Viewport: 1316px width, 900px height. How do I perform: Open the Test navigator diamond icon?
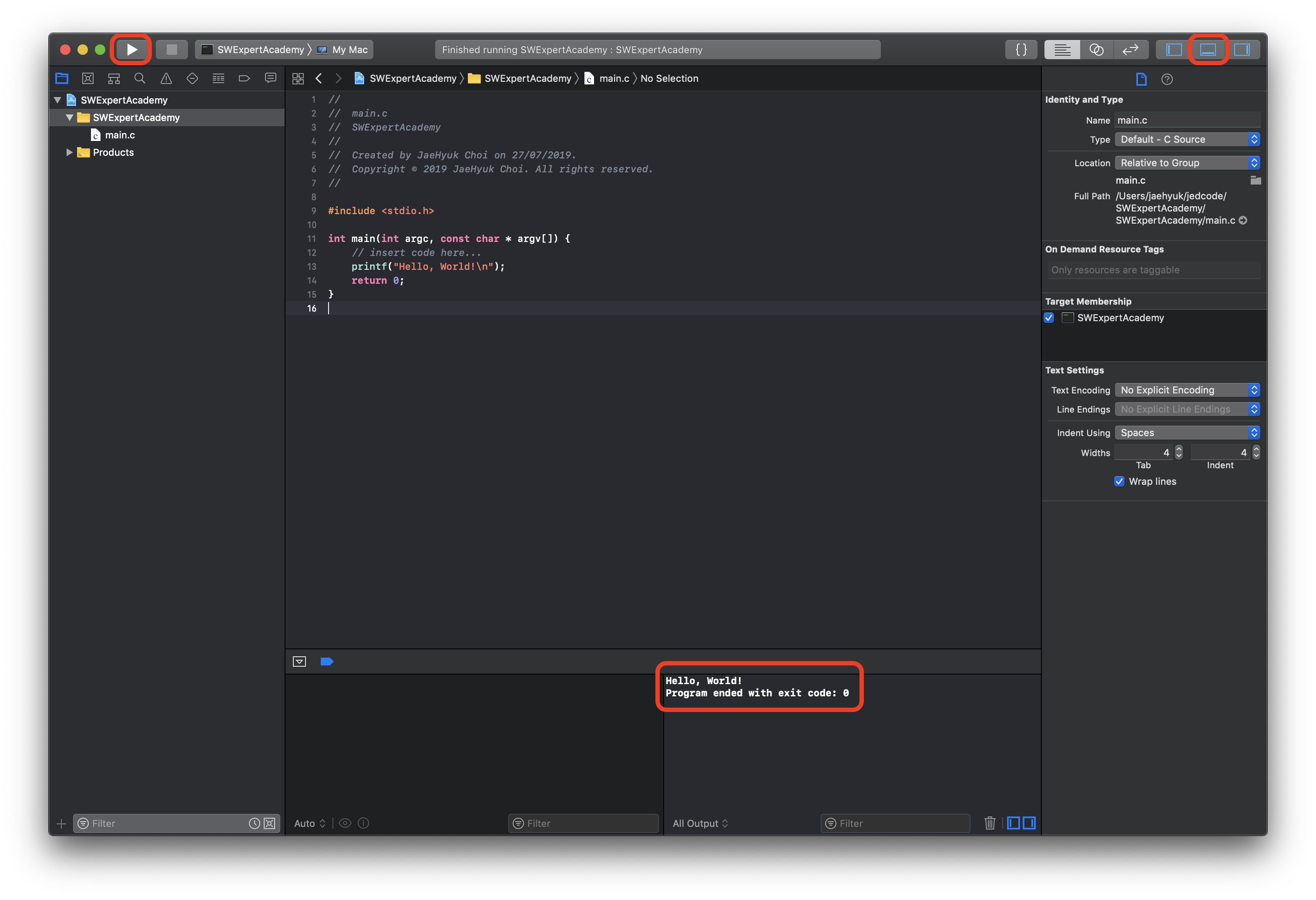tap(192, 78)
